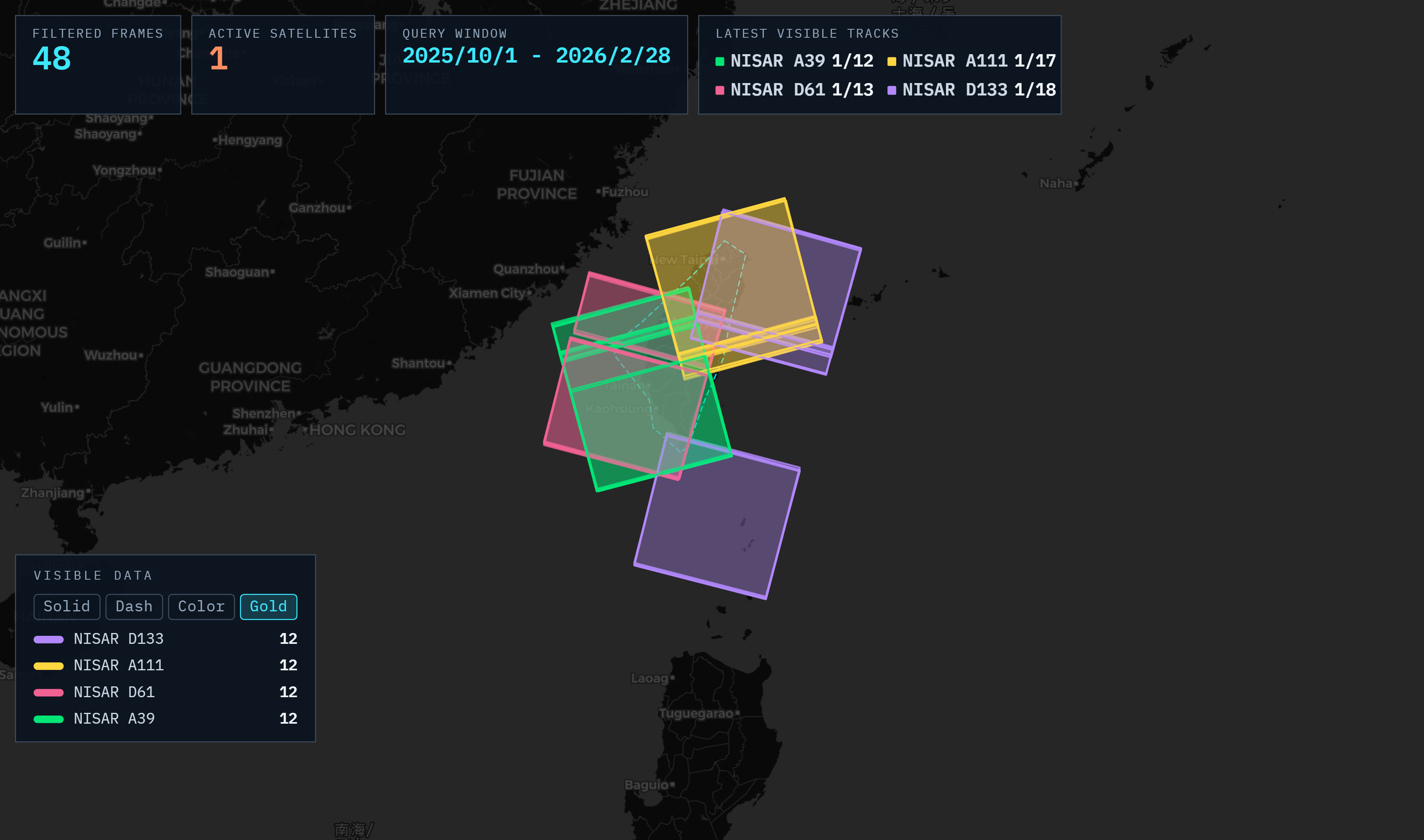Click the Tuguegarao label on the map
The image size is (1424, 840).
[696, 713]
